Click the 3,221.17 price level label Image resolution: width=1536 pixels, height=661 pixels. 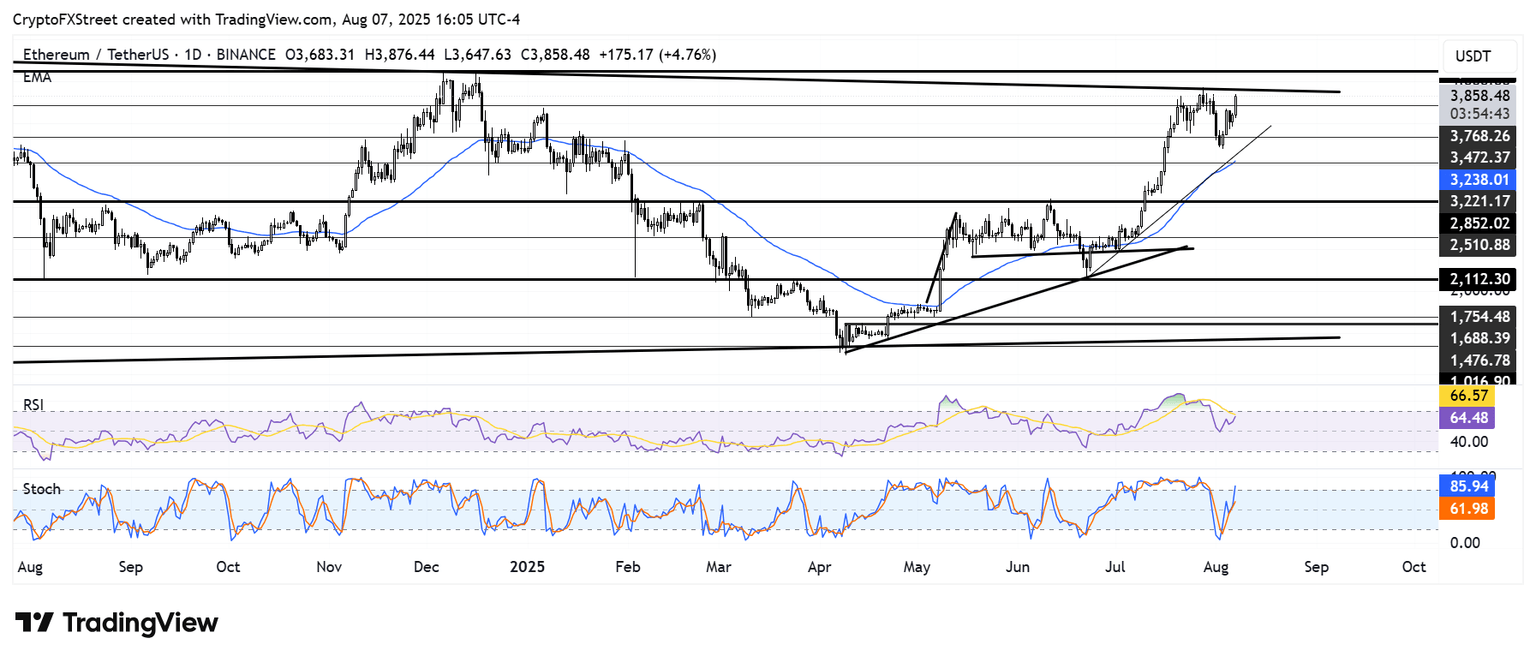tap(1476, 201)
